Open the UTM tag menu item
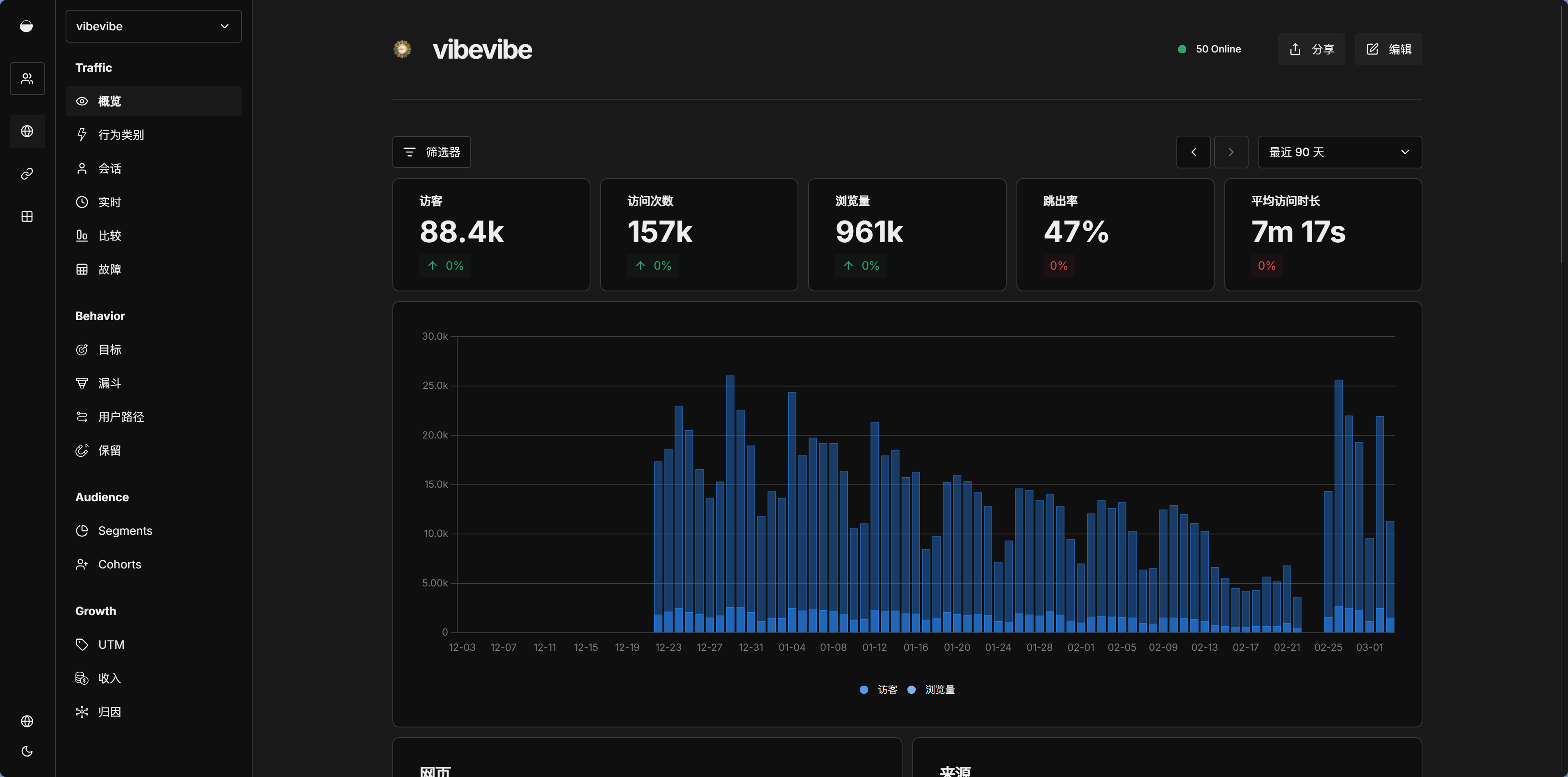This screenshot has height=777, width=1568. coord(111,644)
